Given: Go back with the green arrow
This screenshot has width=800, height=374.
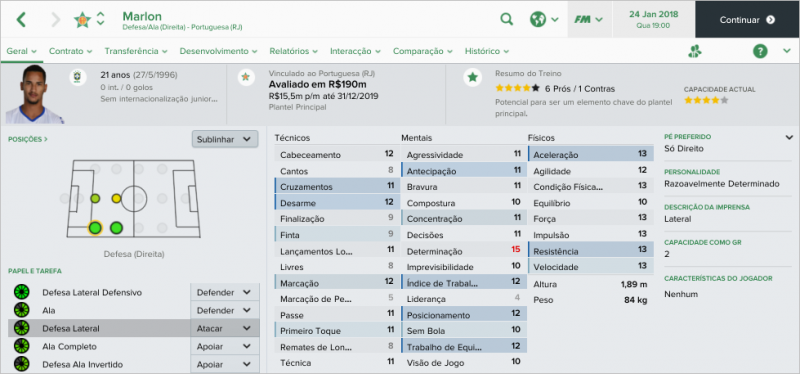Looking at the screenshot, I should 21,20.
